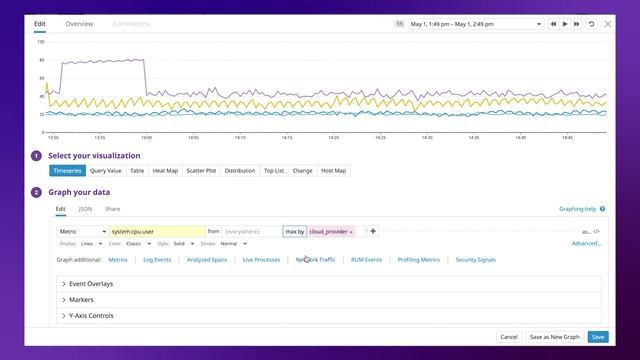
Task: Select the Table visualization
Action: click(x=137, y=171)
